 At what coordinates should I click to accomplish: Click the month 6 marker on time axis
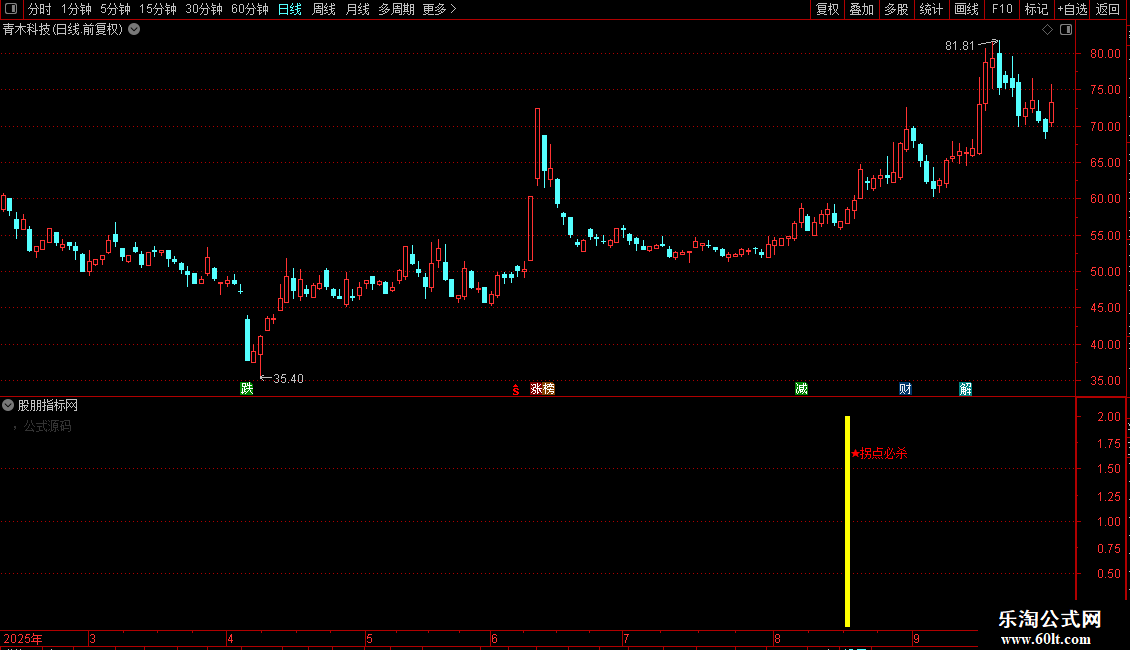point(494,639)
